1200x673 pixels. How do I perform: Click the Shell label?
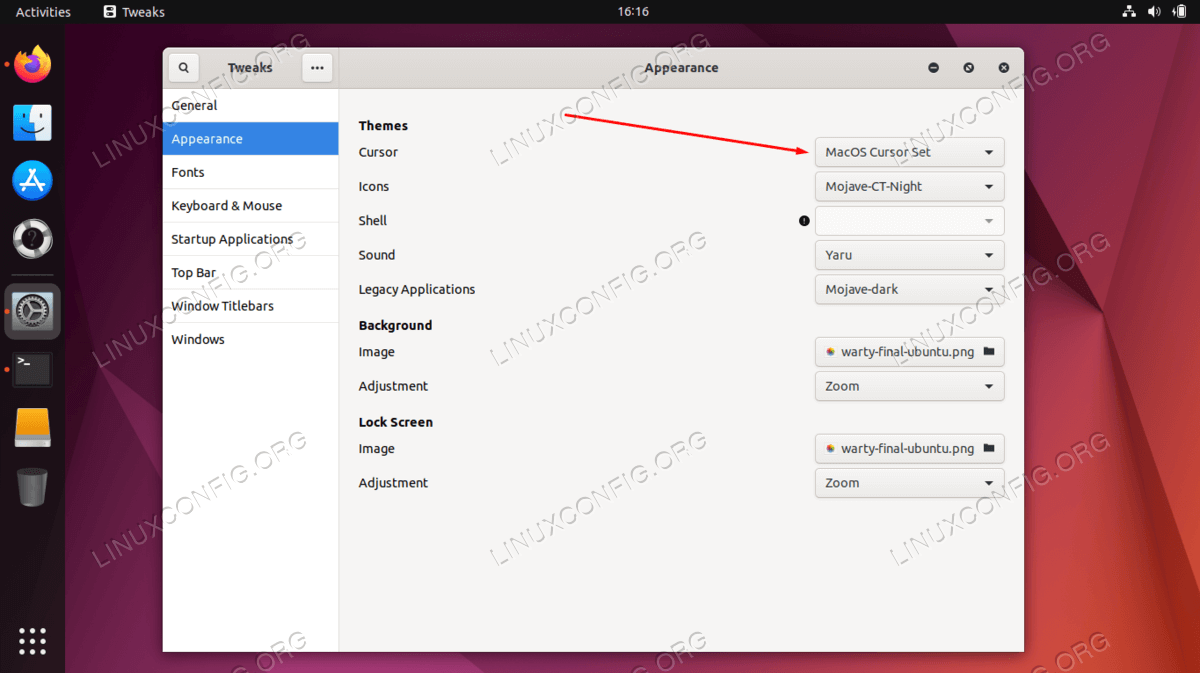(x=373, y=221)
